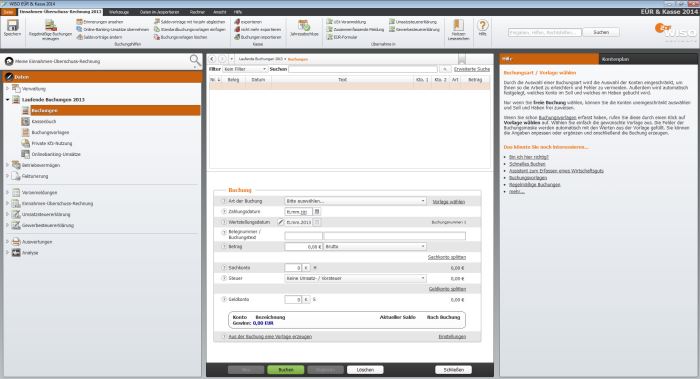This screenshot has height=379, width=700.
Task: Open the Werkzeuge menu tab
Action: [119, 12]
